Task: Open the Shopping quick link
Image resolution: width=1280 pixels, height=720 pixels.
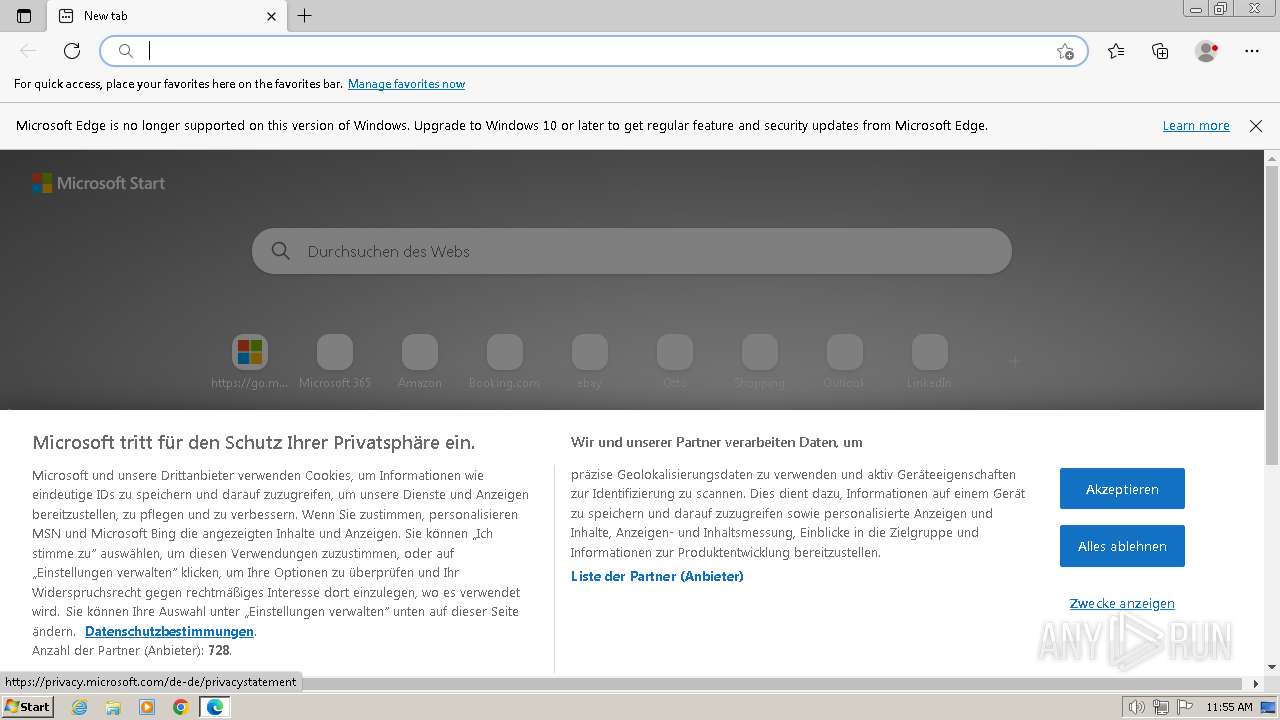Action: click(760, 361)
